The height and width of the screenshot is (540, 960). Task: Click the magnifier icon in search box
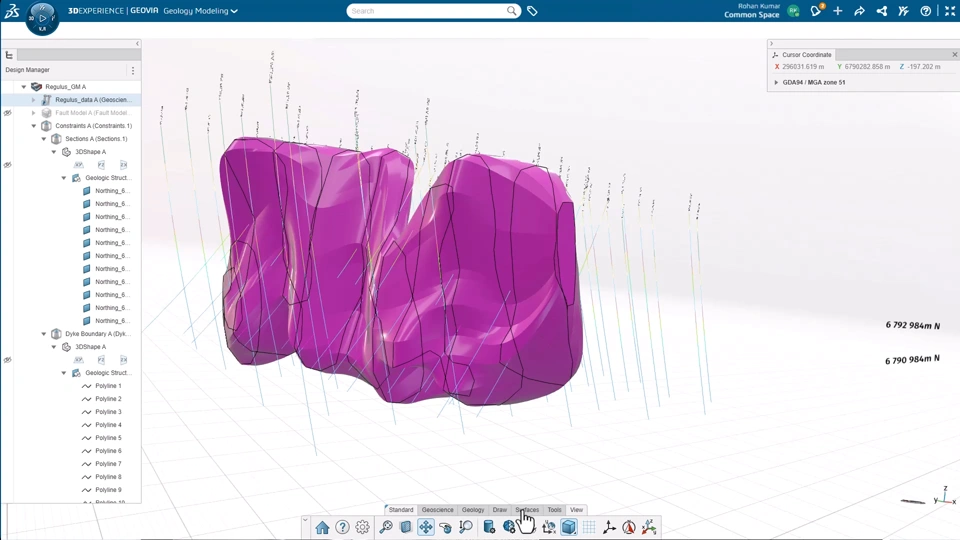(x=511, y=11)
